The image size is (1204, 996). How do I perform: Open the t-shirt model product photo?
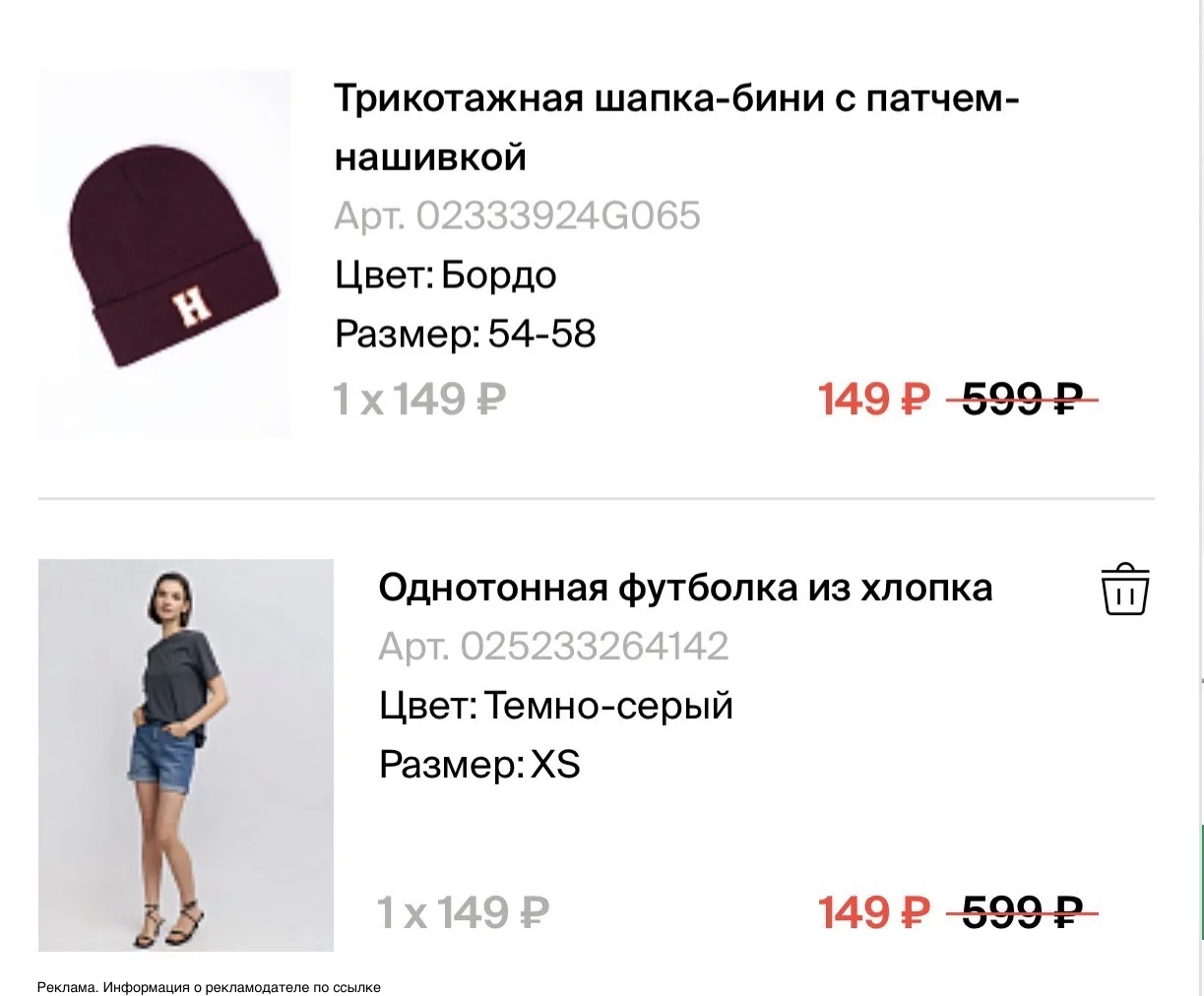click(x=186, y=755)
